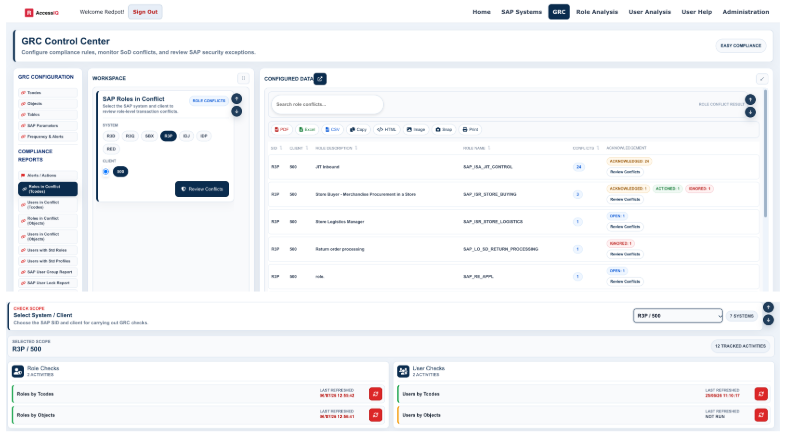Click the User Checks section icon
The width and height of the screenshot is (786, 443).
coord(403,371)
